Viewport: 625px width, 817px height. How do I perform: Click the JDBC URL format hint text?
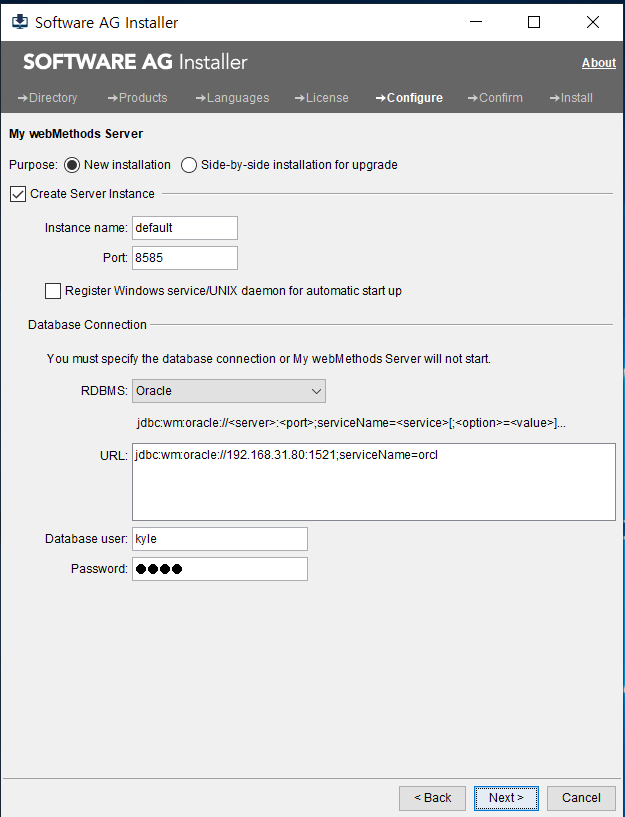pyautogui.click(x=351, y=423)
